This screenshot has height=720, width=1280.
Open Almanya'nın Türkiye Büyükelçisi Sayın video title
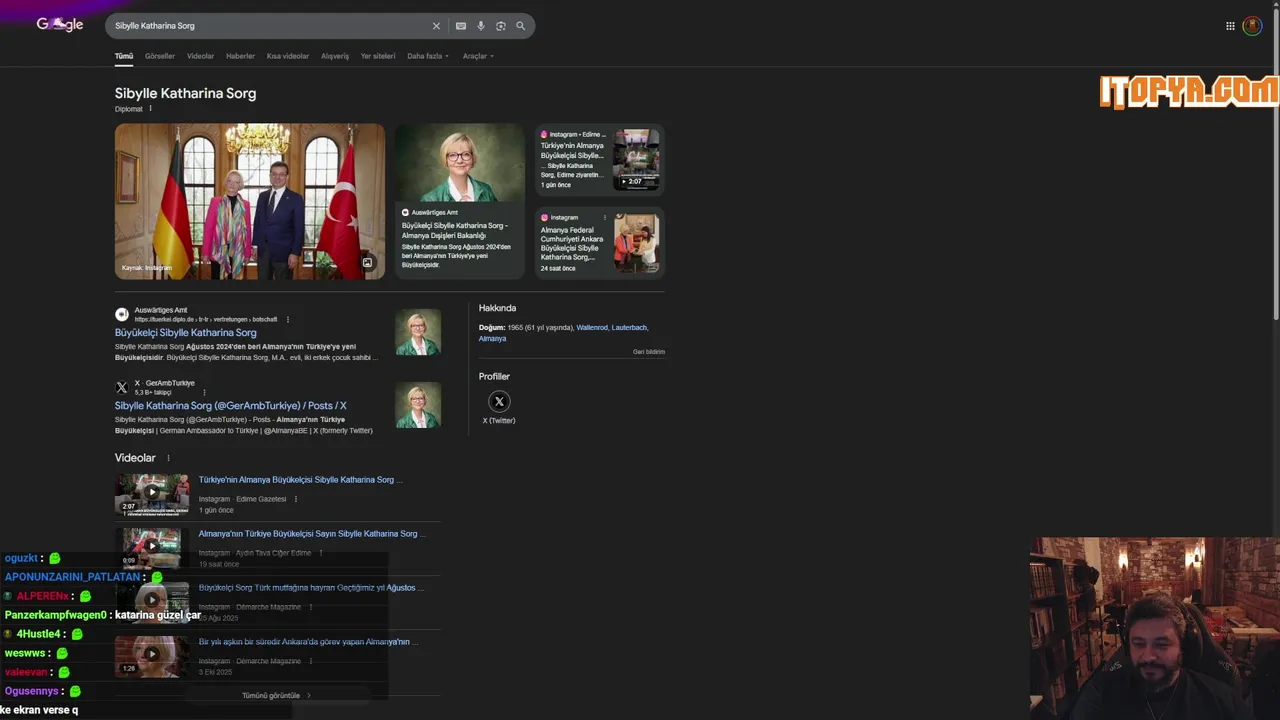[x=311, y=534]
